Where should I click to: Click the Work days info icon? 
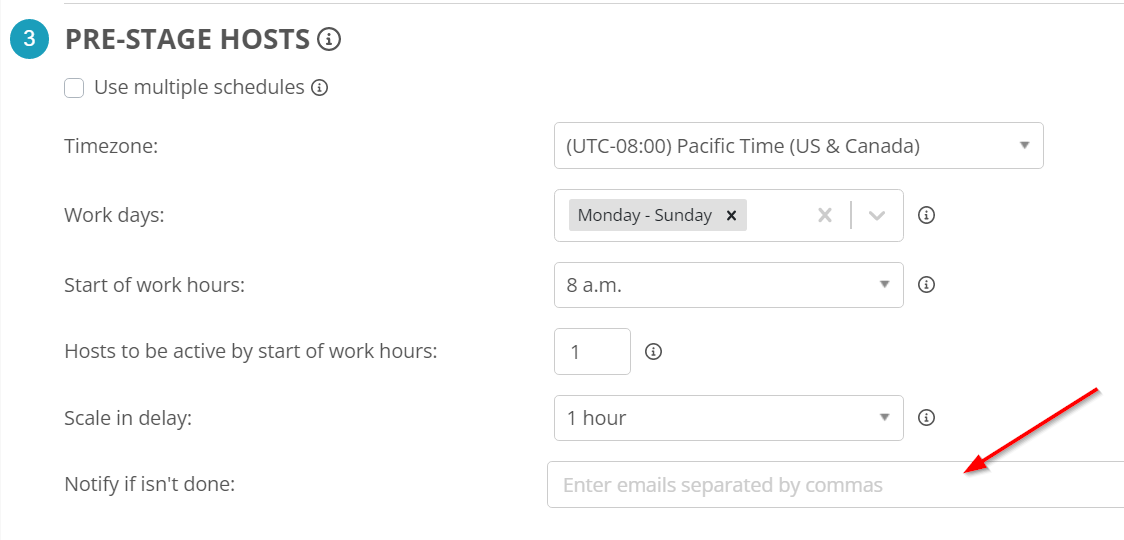(926, 215)
